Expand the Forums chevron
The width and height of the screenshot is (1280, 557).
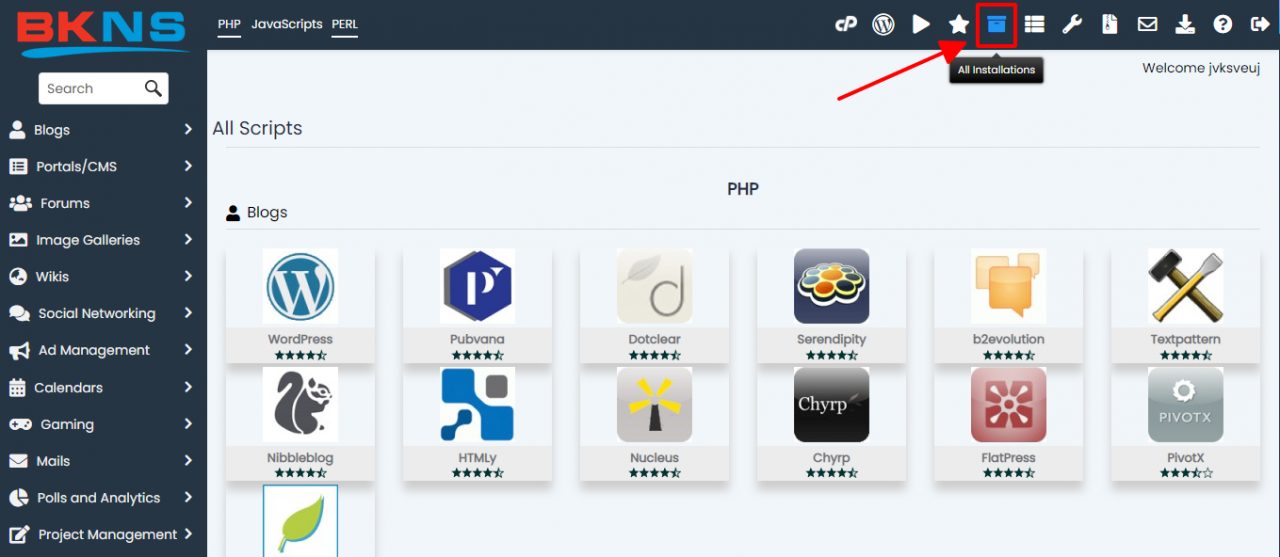point(188,203)
